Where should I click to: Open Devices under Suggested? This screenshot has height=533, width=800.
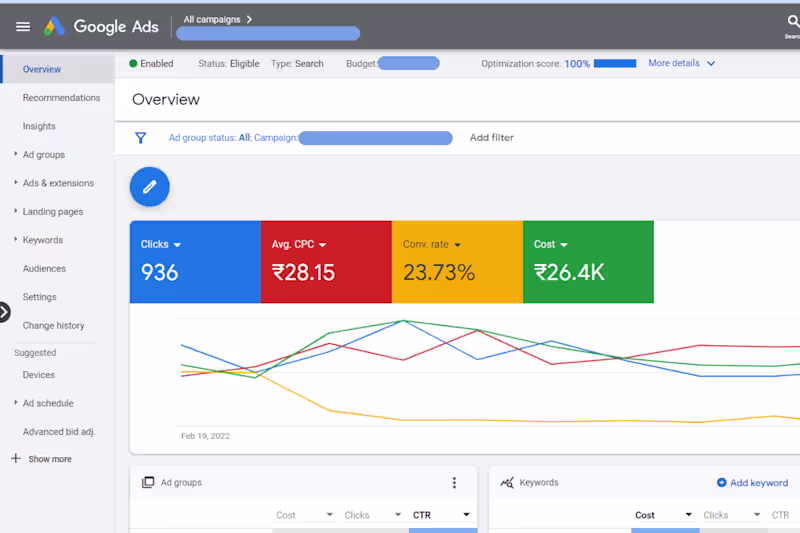tap(38, 375)
